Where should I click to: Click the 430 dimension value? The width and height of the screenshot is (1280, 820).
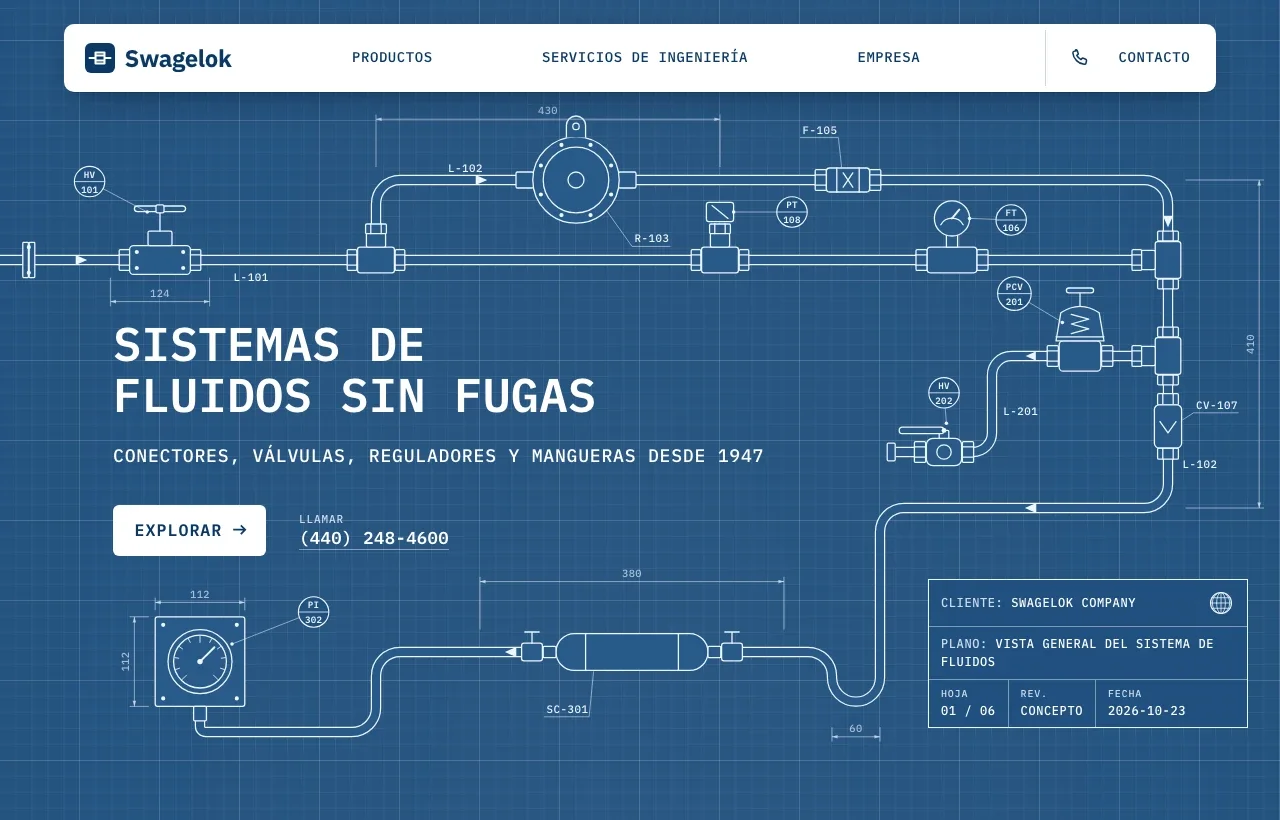coord(548,111)
